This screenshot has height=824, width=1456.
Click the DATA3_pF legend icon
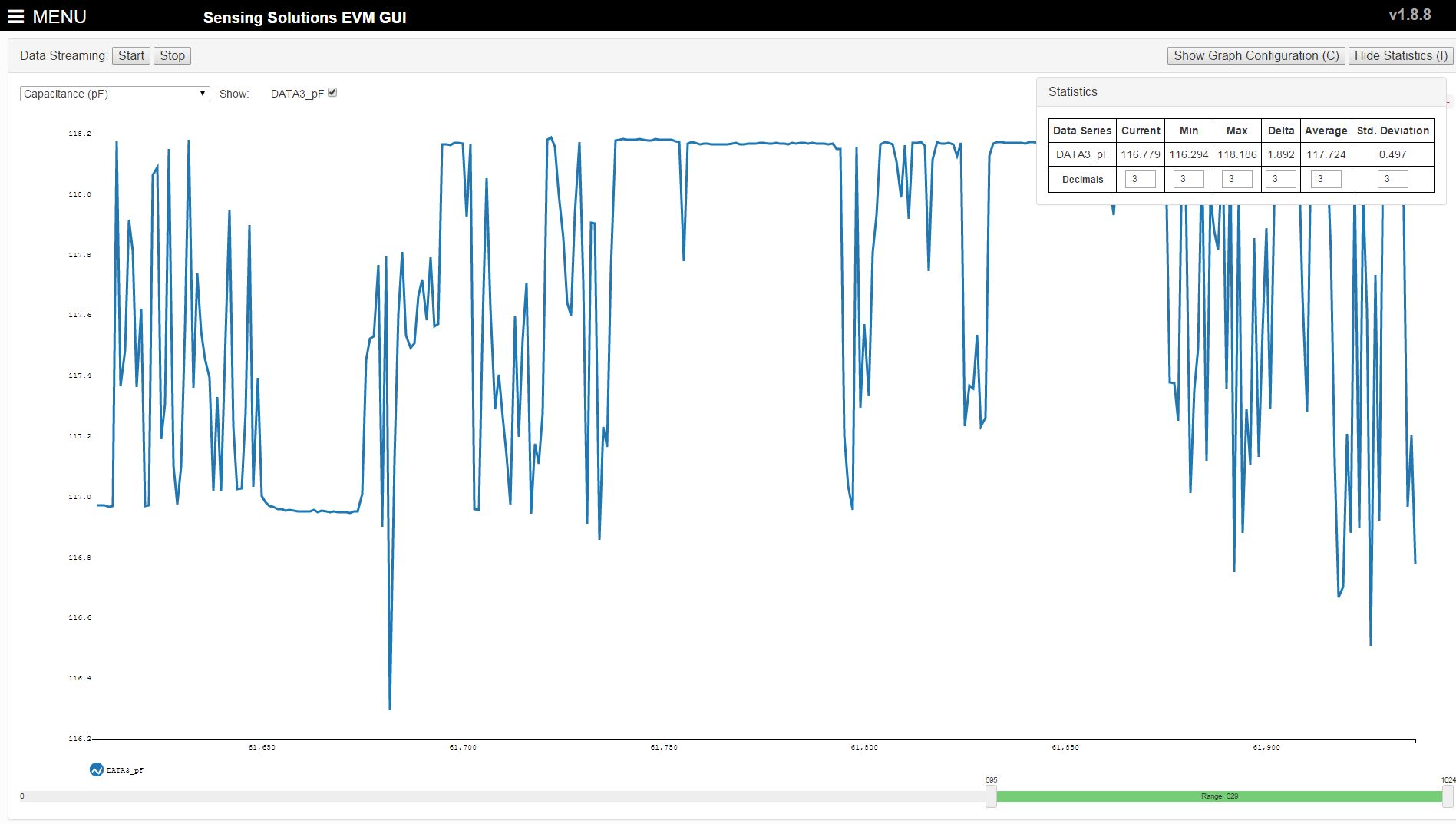(x=96, y=769)
